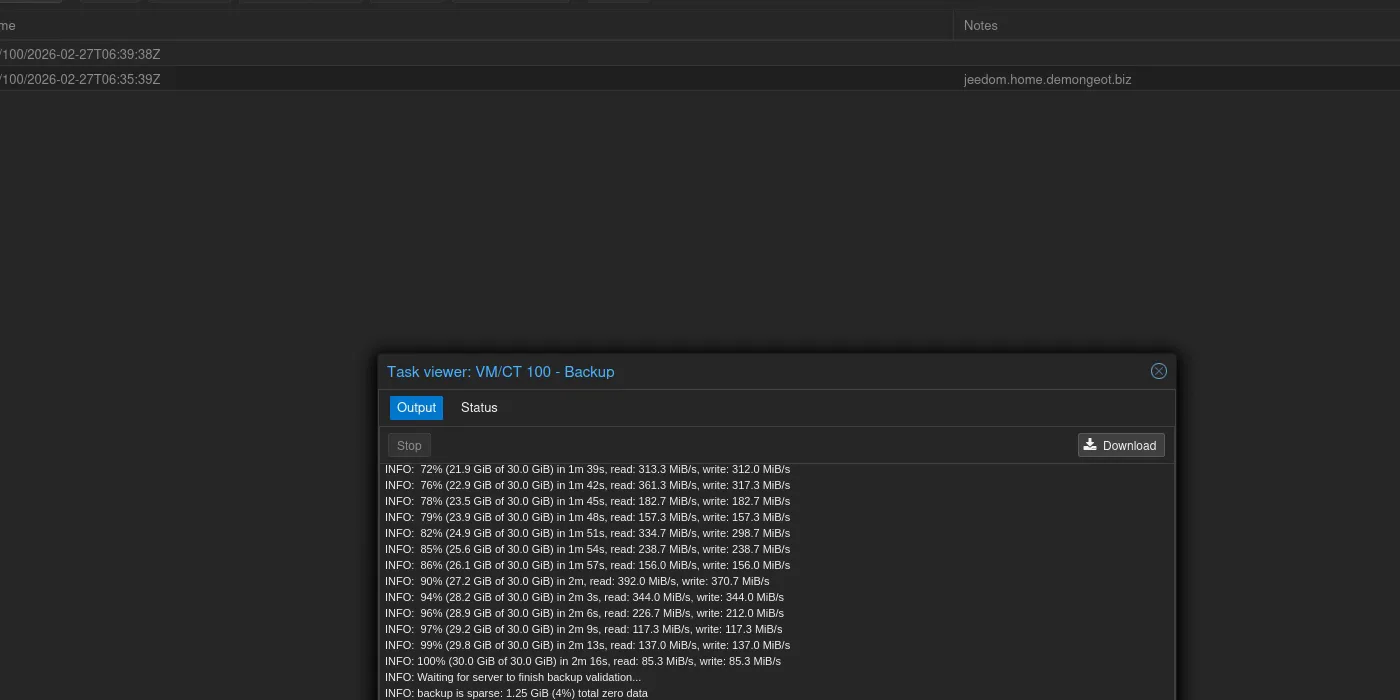Screen dimensions: 1400x700
Task: Click the 'backup is sparse' log line
Action: tap(516, 693)
